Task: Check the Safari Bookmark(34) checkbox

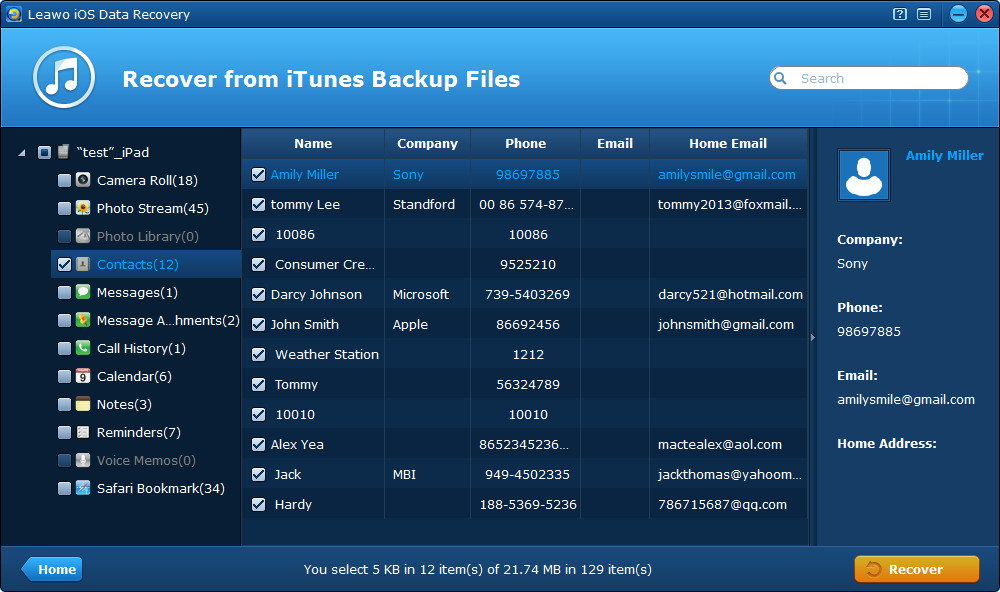Action: click(64, 488)
